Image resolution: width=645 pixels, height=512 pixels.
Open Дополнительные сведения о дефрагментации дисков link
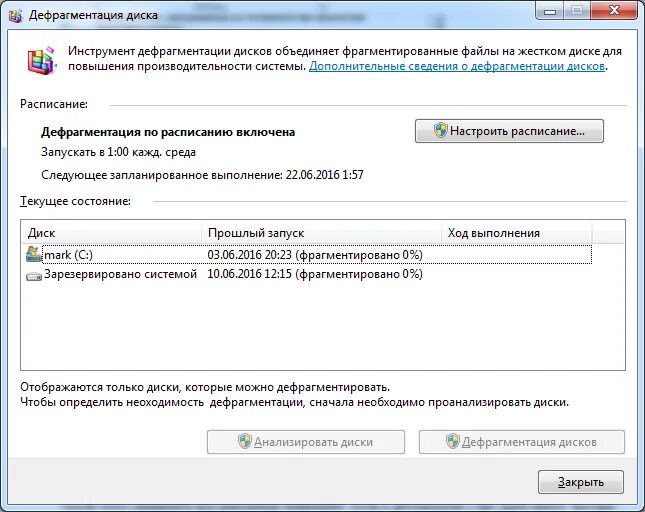click(457, 66)
